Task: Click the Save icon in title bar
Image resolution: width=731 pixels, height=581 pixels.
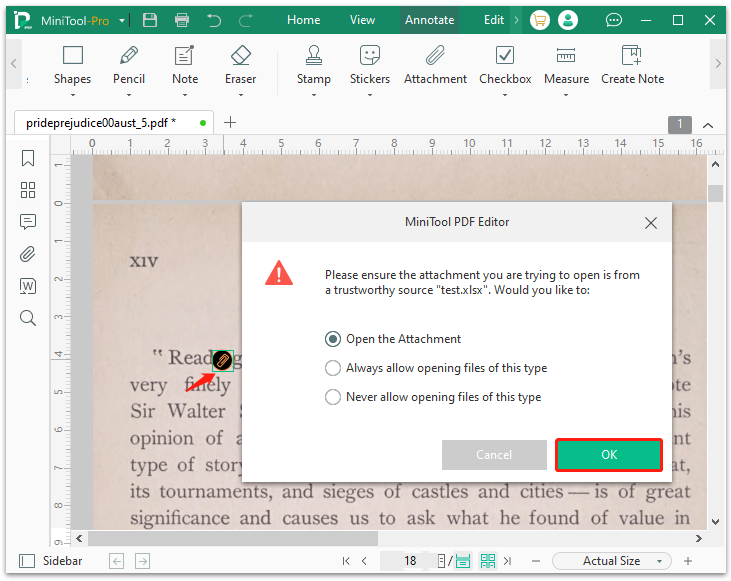Action: click(150, 20)
